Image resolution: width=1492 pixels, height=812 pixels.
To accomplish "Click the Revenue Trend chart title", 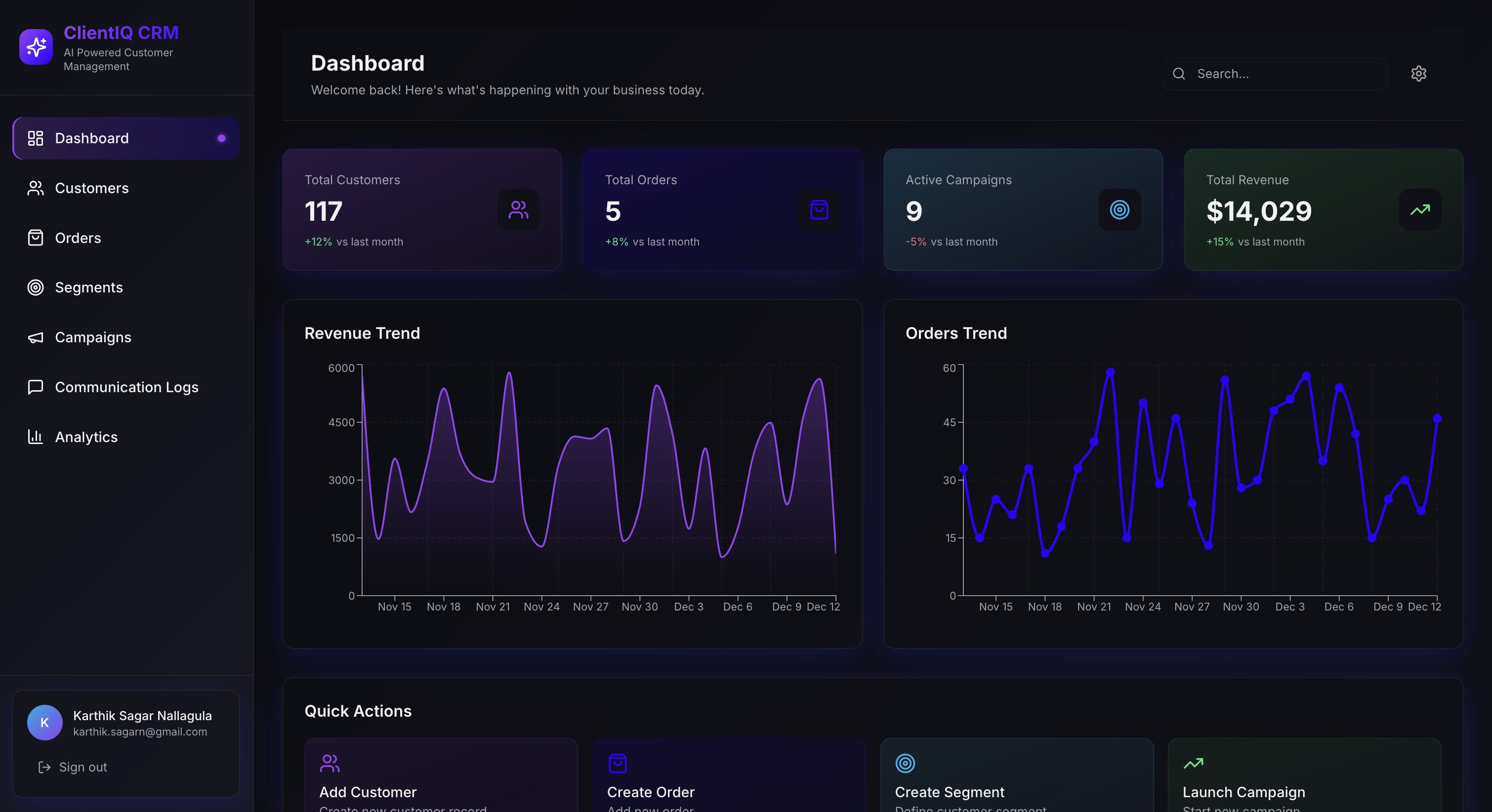I will tap(362, 333).
